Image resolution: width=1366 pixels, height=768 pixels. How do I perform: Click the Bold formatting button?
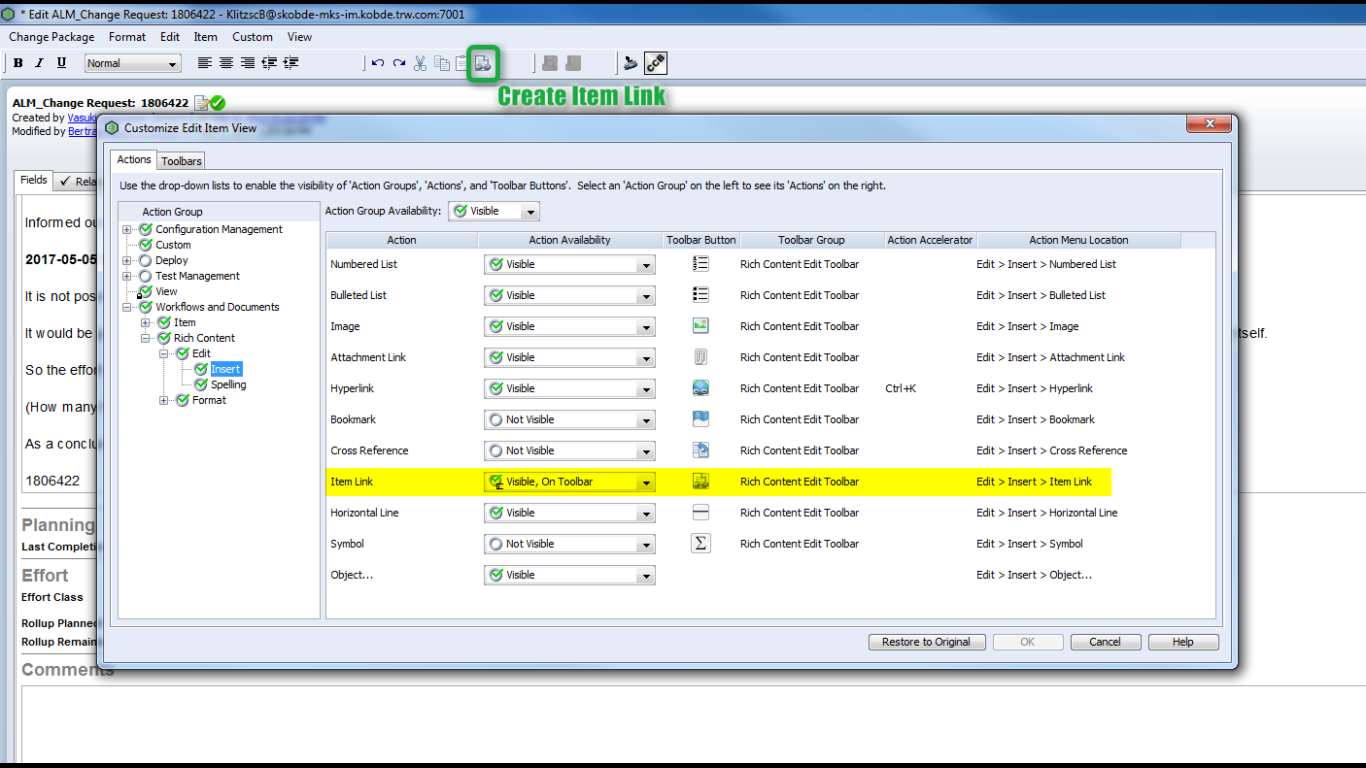point(18,63)
